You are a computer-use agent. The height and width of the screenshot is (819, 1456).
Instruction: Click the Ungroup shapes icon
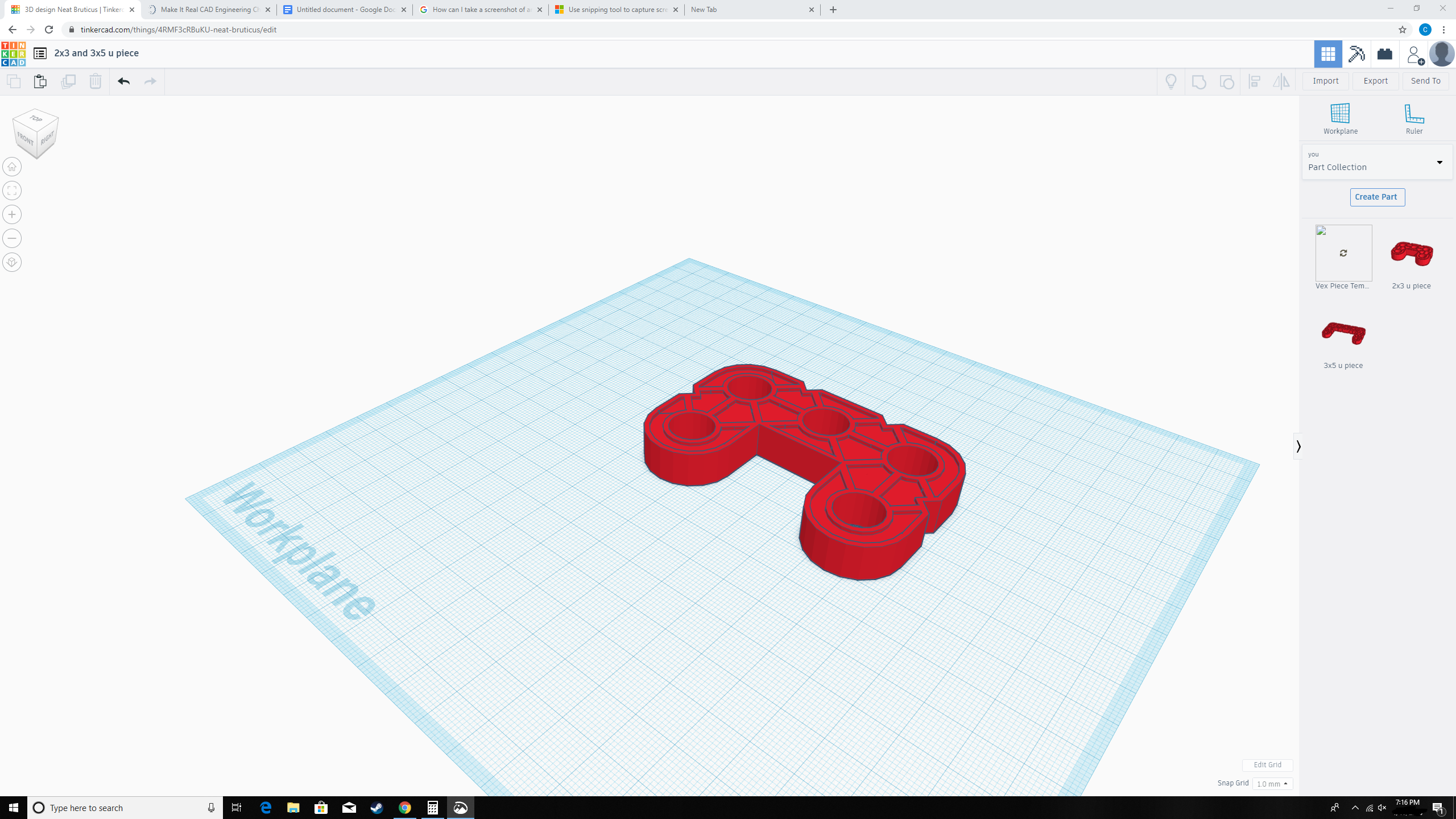1227,81
